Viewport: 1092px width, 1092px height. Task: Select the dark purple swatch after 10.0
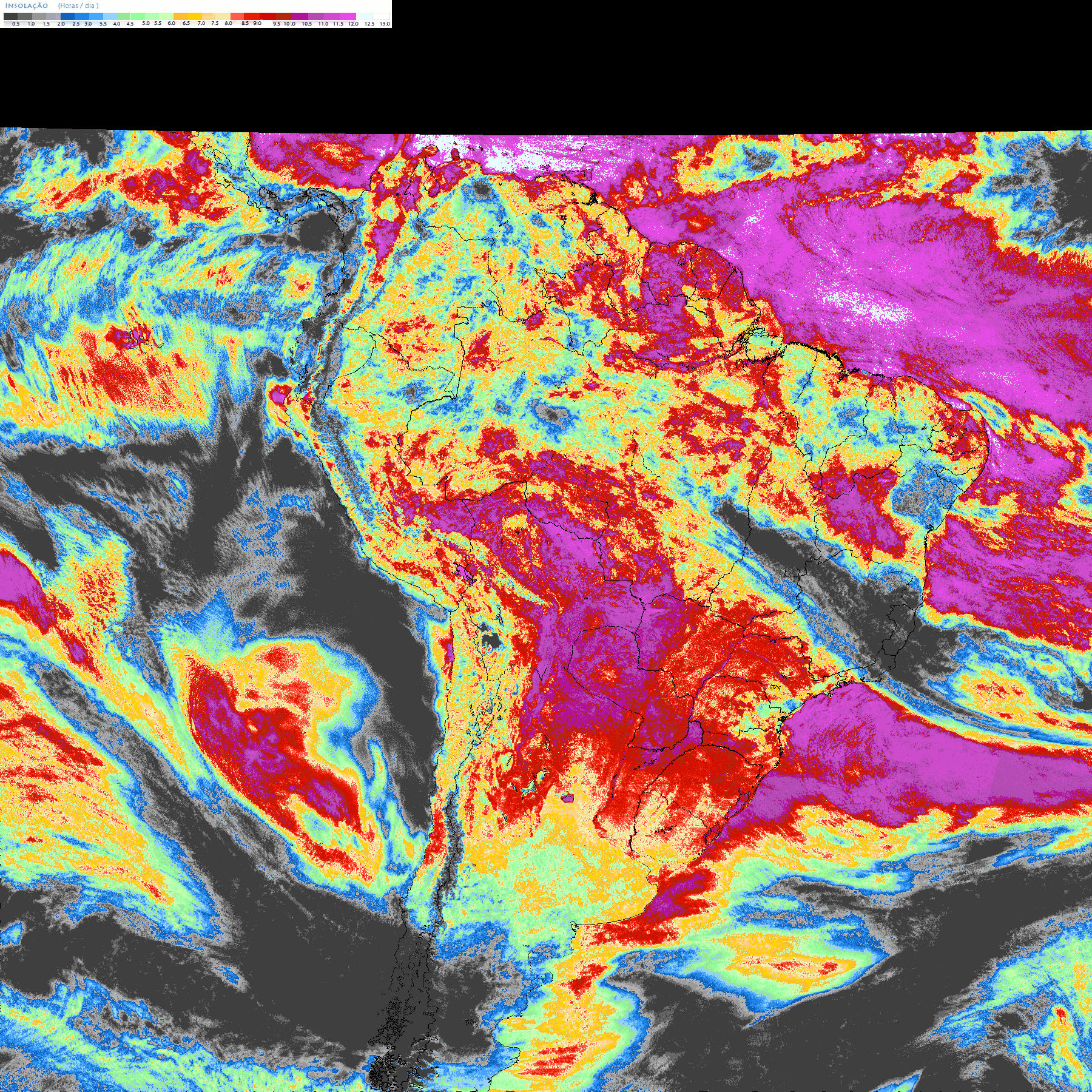pos(300,16)
